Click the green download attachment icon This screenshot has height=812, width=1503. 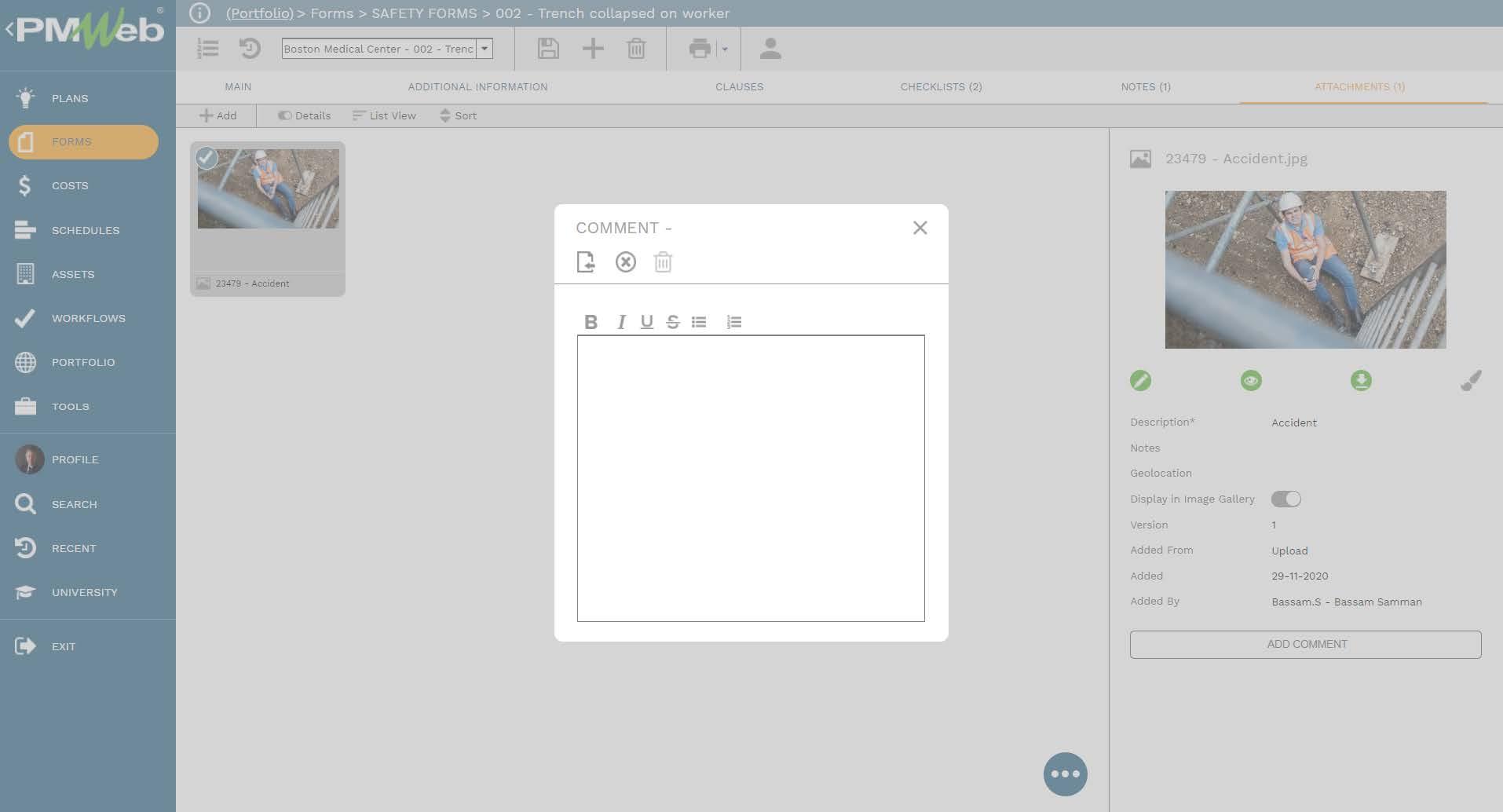(x=1361, y=381)
